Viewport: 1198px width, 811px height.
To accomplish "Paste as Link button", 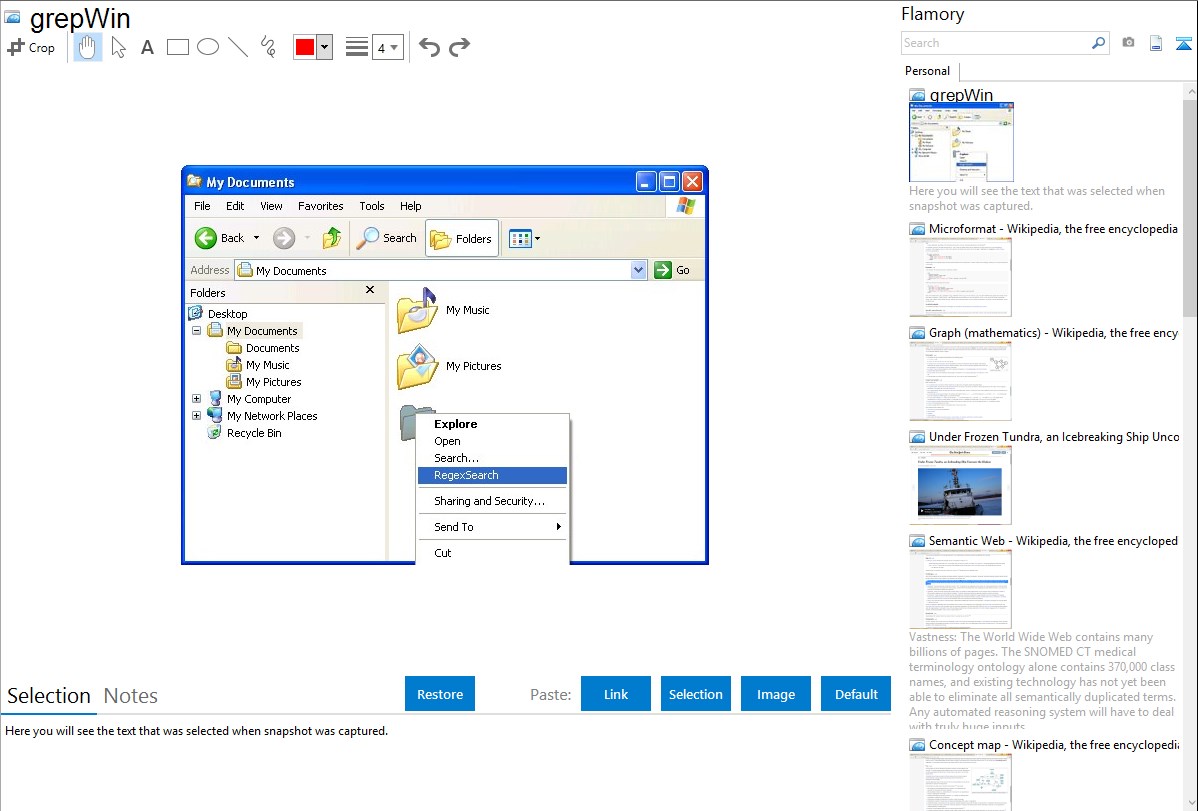I will tap(616, 694).
